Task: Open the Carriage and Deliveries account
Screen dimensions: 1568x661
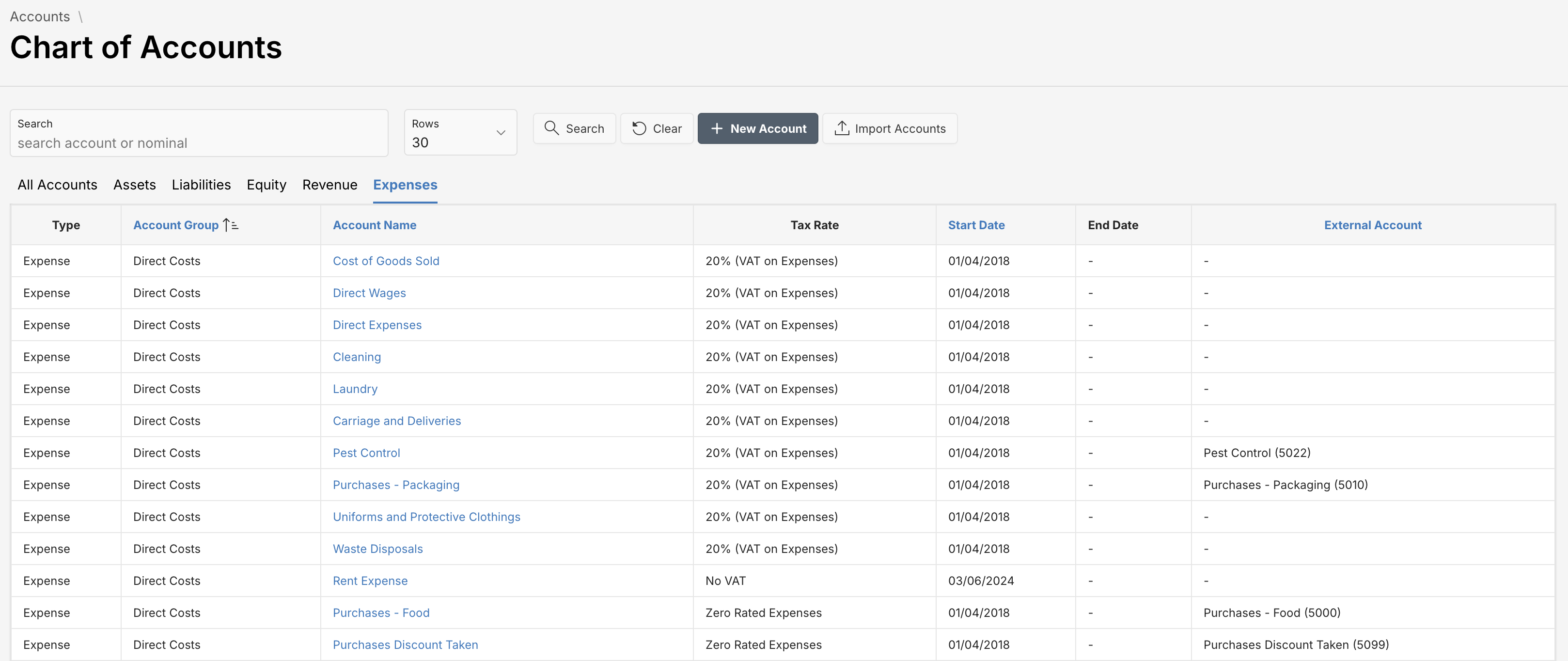Action: pos(397,421)
